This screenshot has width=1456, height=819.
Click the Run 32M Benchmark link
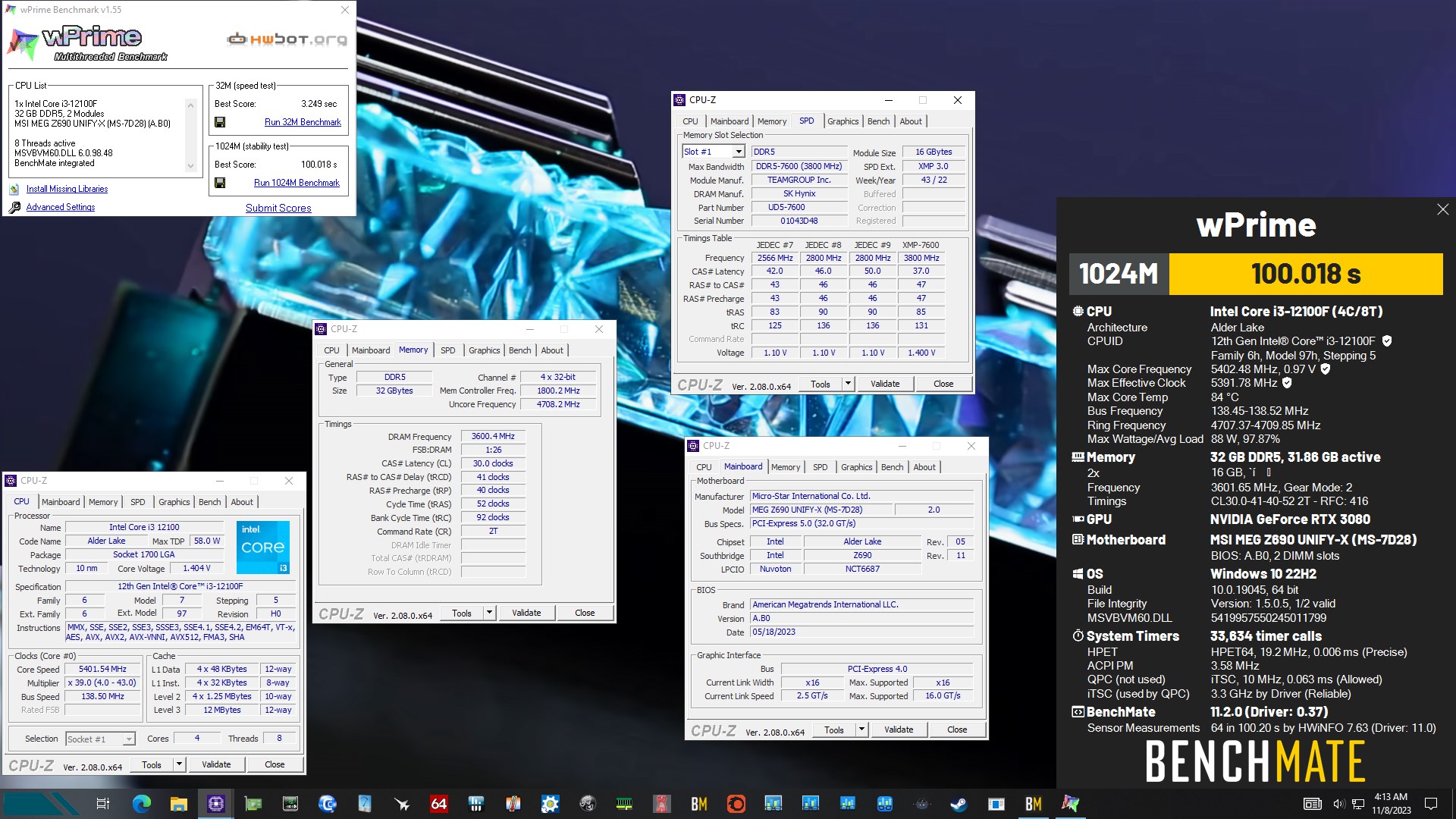click(x=303, y=122)
